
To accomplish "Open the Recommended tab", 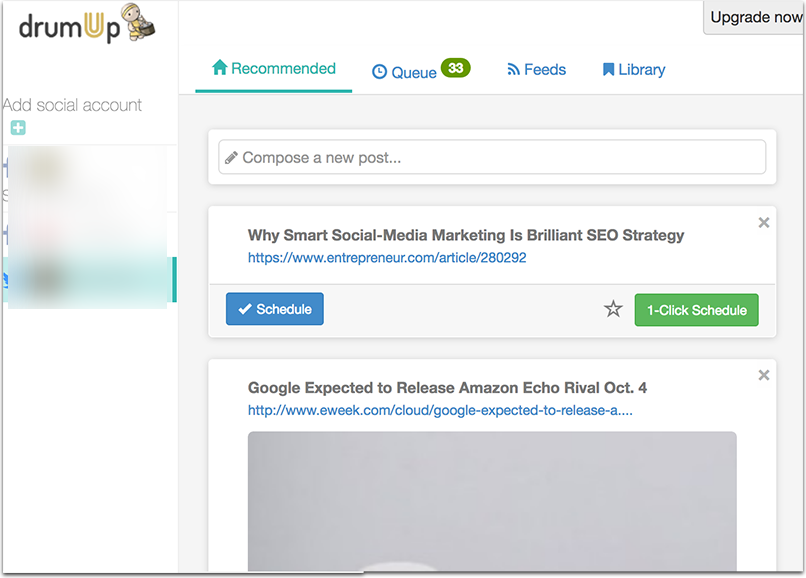I will [273, 69].
